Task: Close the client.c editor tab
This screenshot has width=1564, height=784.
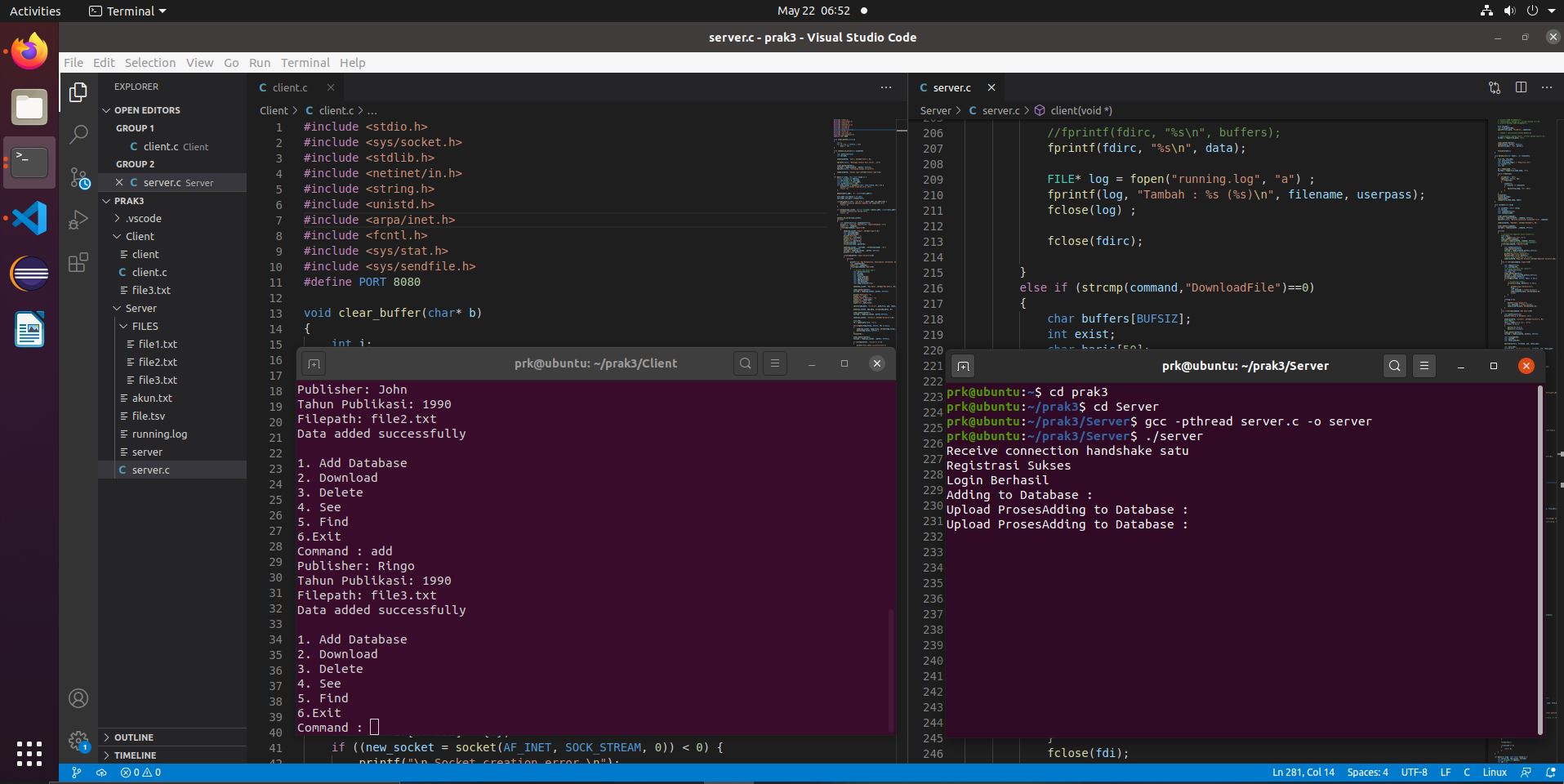Action: [331, 87]
